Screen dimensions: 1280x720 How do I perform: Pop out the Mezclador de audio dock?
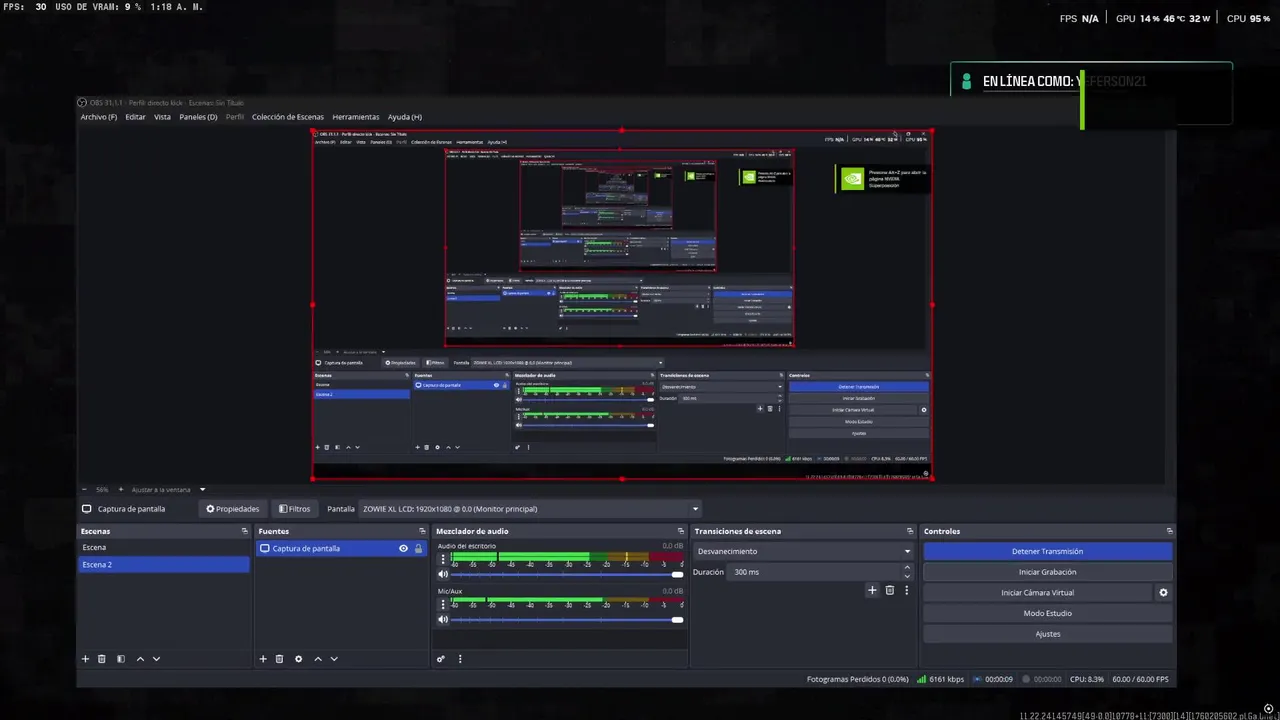681,531
